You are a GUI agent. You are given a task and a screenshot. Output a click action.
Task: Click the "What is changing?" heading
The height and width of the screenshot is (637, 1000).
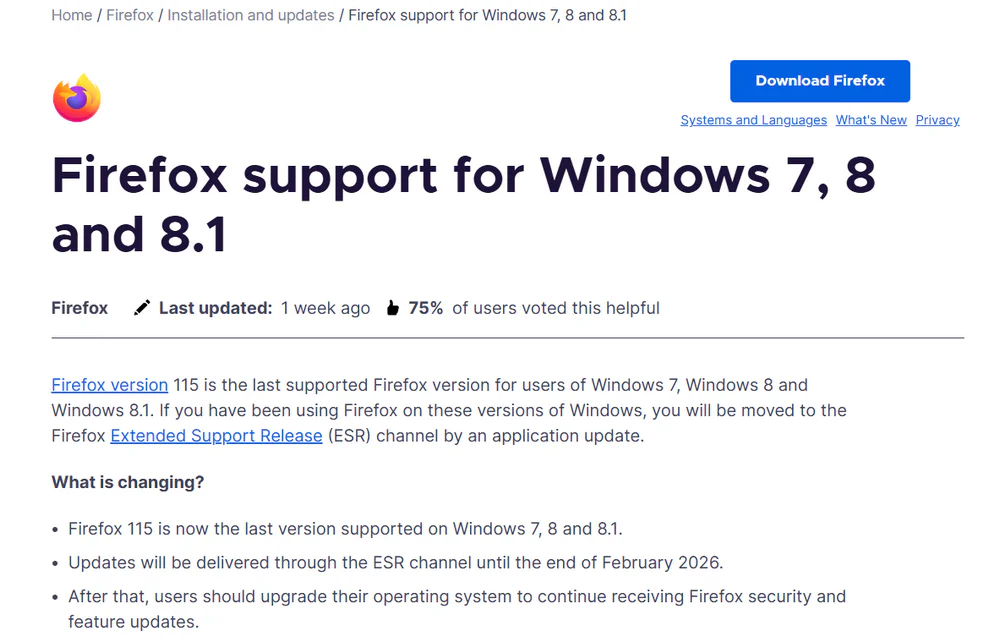pos(127,481)
